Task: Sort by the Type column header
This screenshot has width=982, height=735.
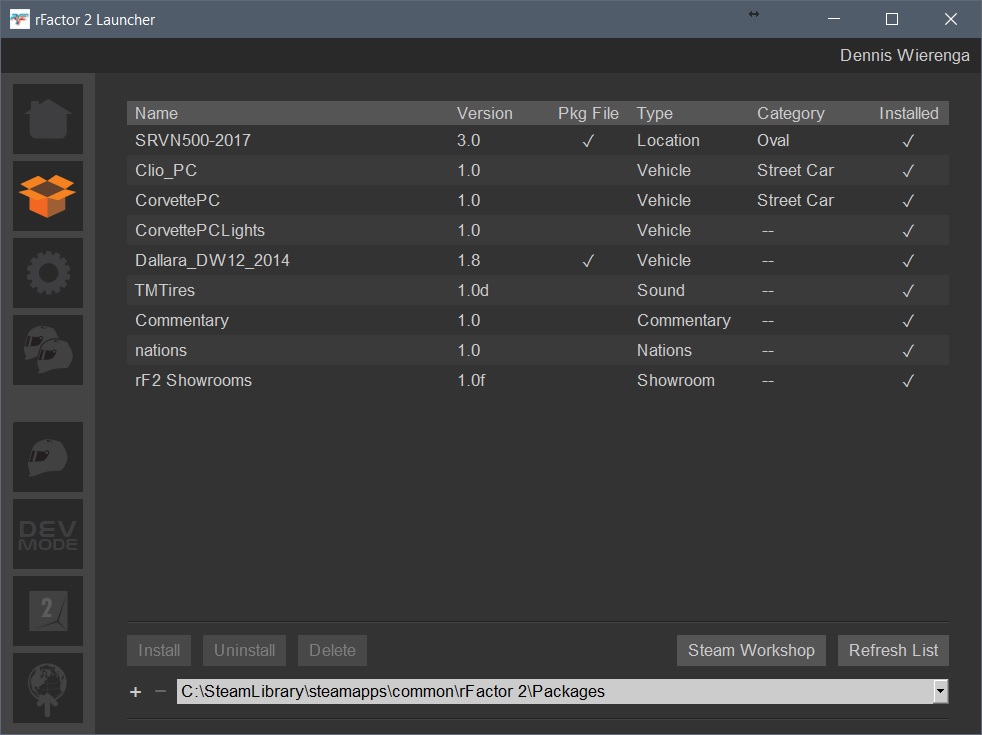Action: tap(654, 113)
